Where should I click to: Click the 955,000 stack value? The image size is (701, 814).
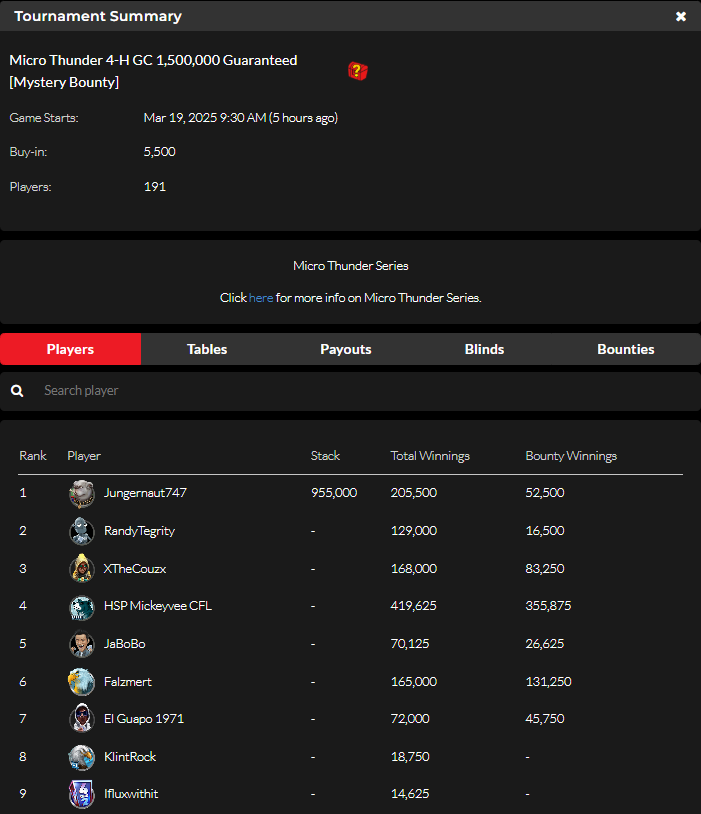[334, 493]
